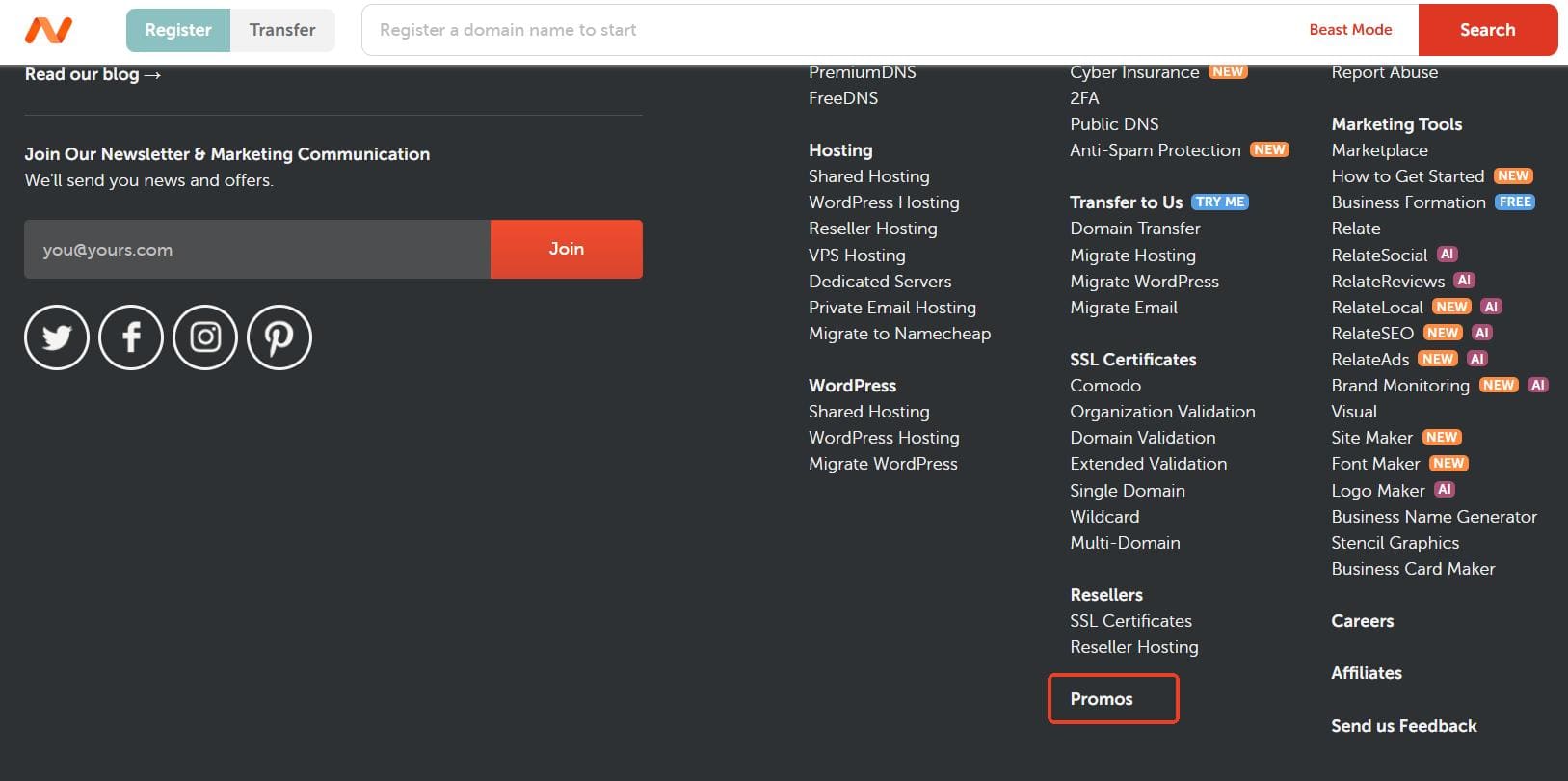Open Extended Validation link
The width and height of the screenshot is (1568, 781).
click(x=1148, y=464)
